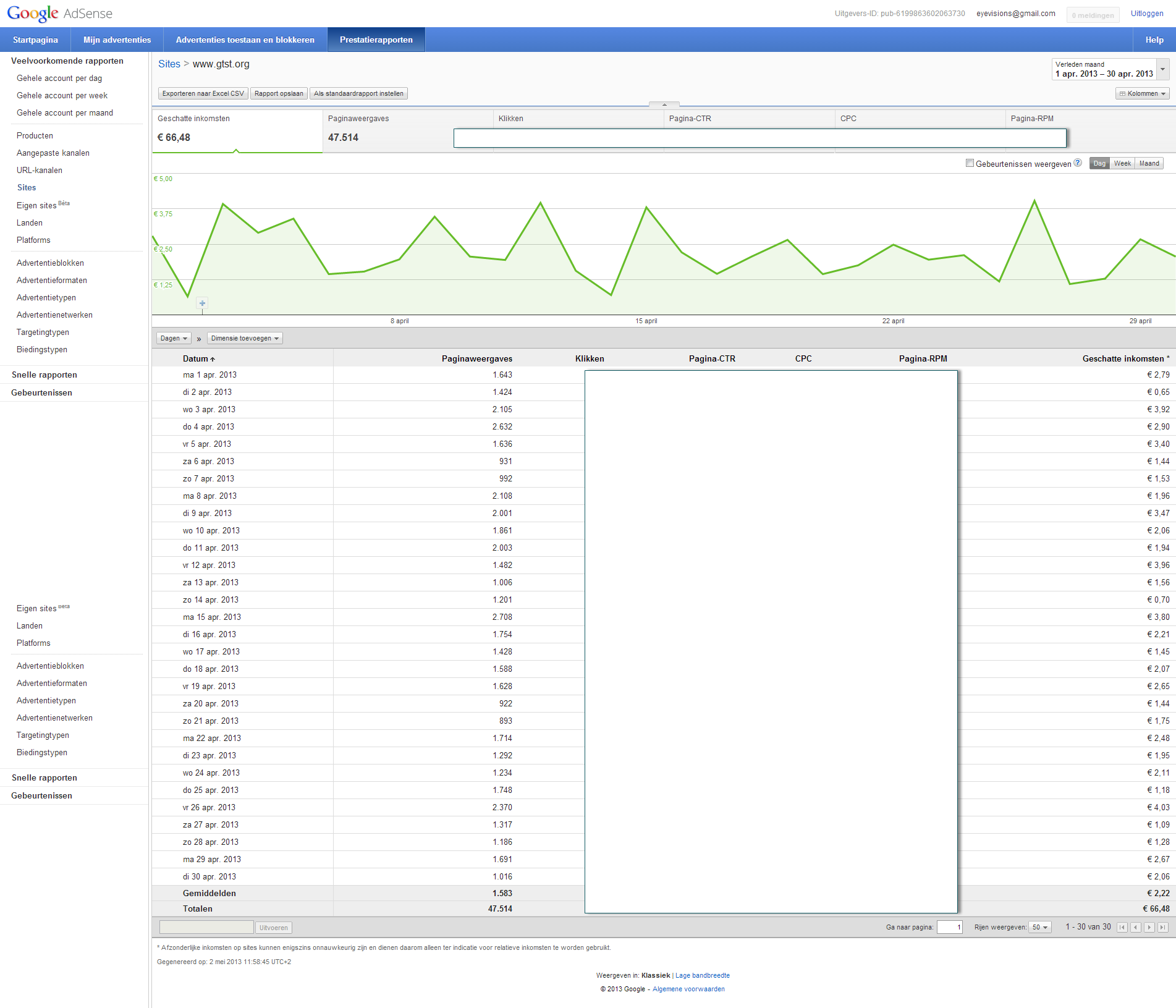Open the upper Eigen sites Bèta report
The width and height of the screenshot is (1176, 1008).
coord(43,205)
